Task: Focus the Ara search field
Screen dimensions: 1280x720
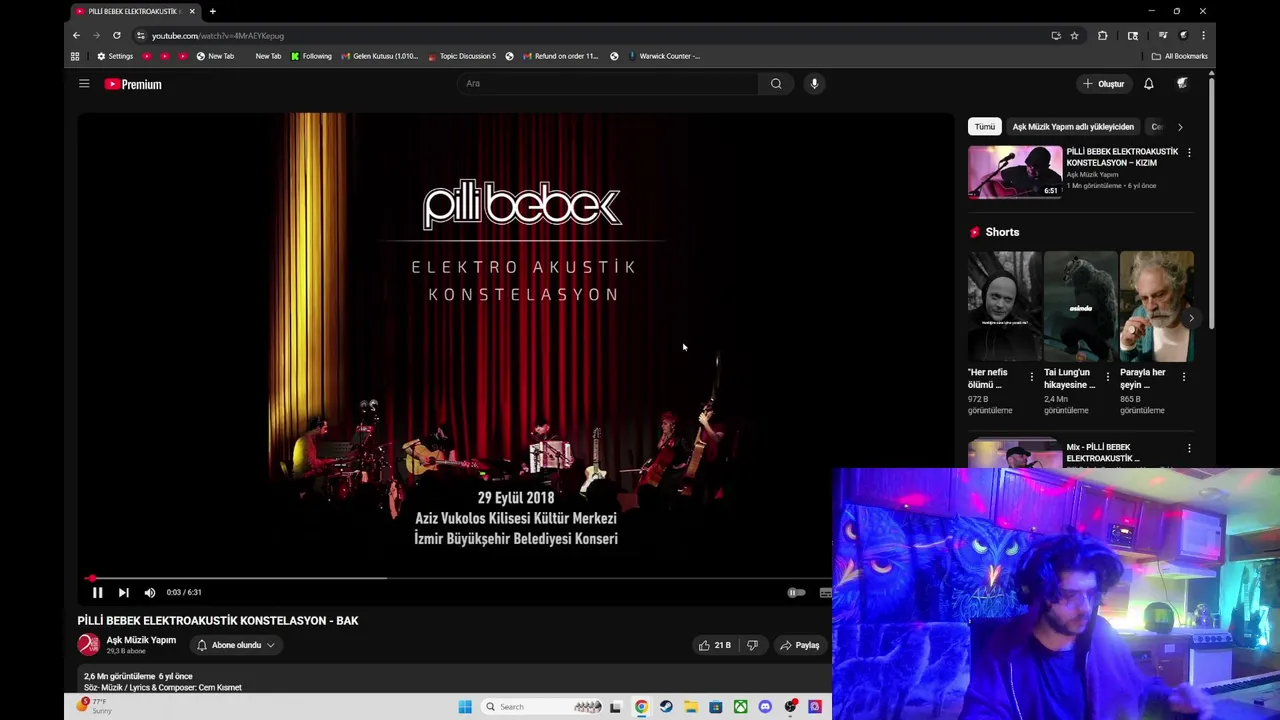Action: pyautogui.click(x=608, y=84)
